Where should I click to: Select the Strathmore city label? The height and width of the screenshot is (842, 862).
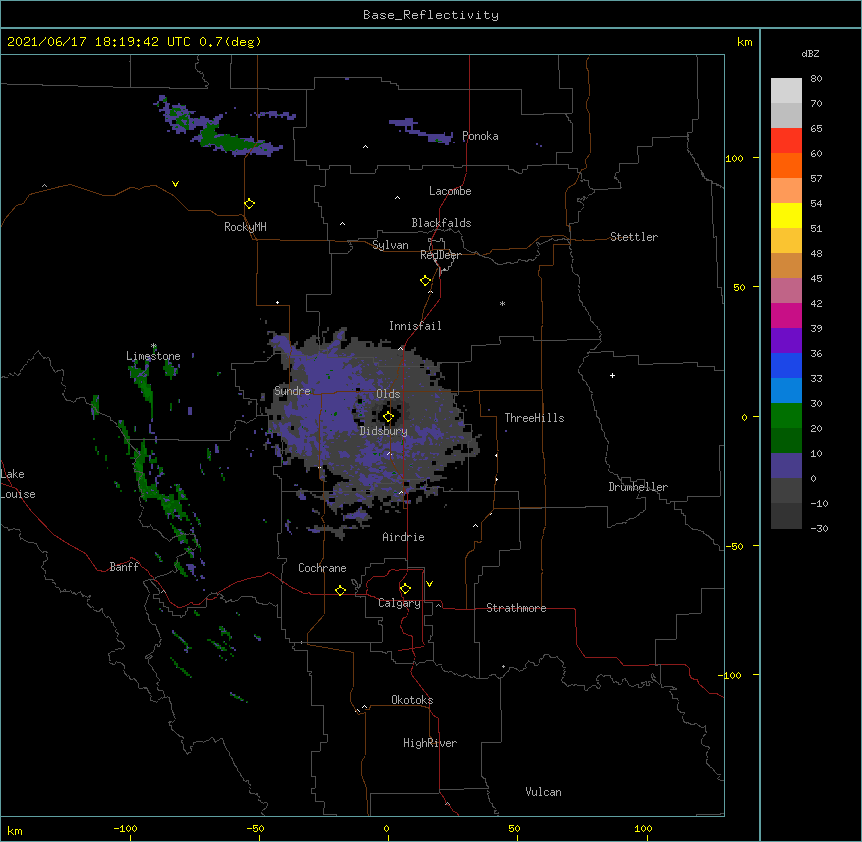pyautogui.click(x=516, y=608)
